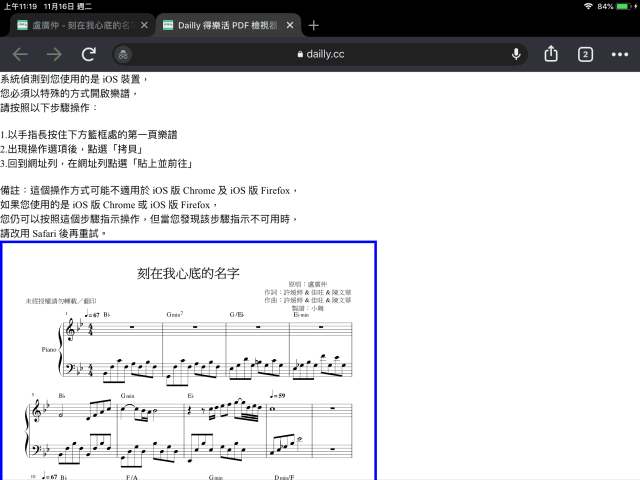
Task: Click the dailly.cc address bar
Action: click(320, 54)
